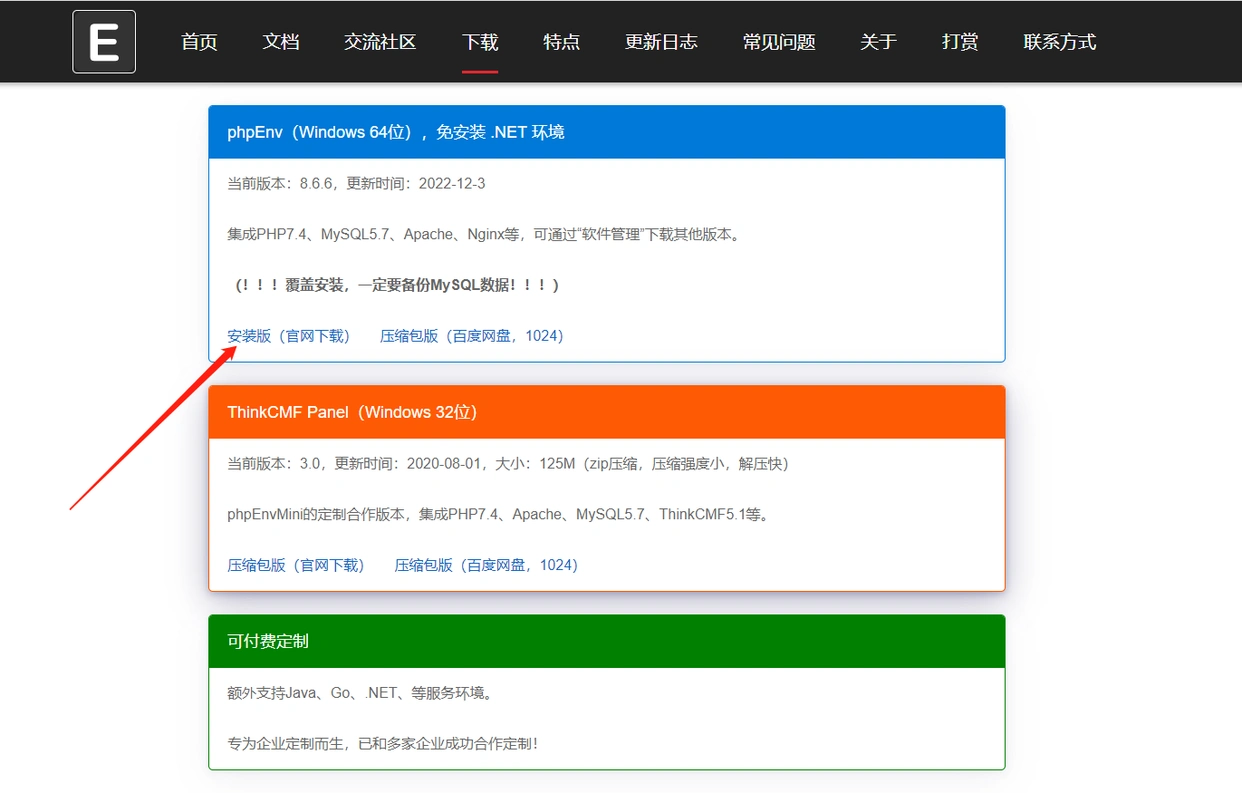This screenshot has width=1242, height=793.
Task: Open phpEnv 压缩包版 百度网盘 link
Action: click(472, 336)
